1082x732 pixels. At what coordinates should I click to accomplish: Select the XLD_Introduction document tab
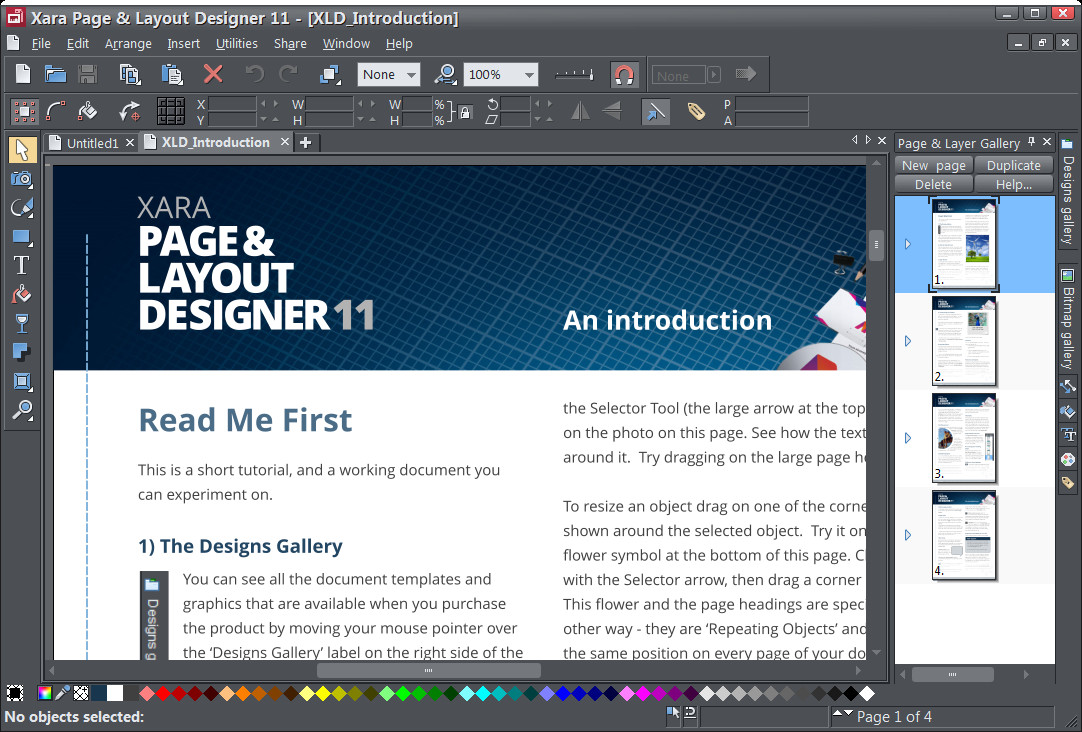[215, 142]
